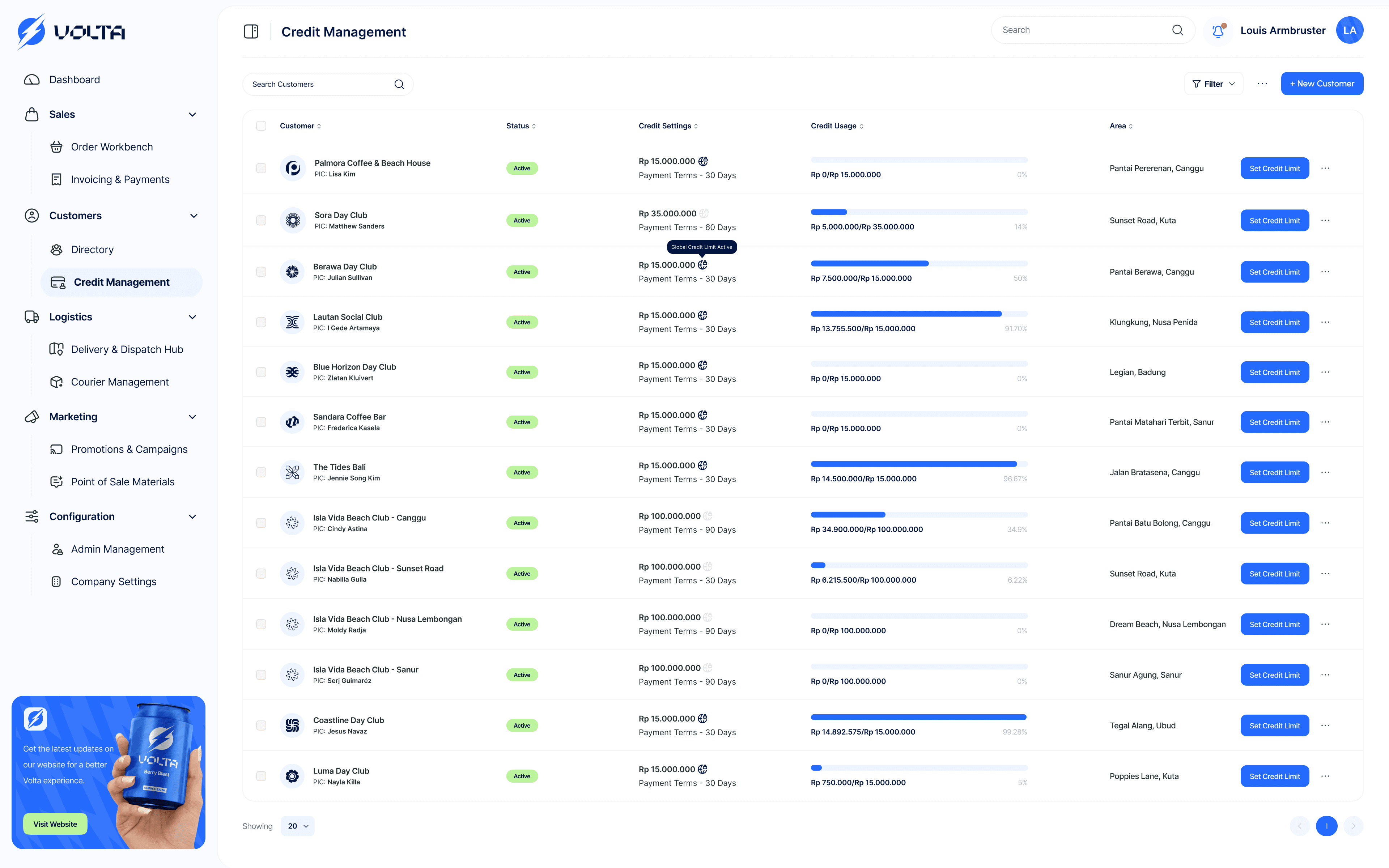Click the Search Customers magnifier icon
The image size is (1389, 868).
tap(399, 84)
